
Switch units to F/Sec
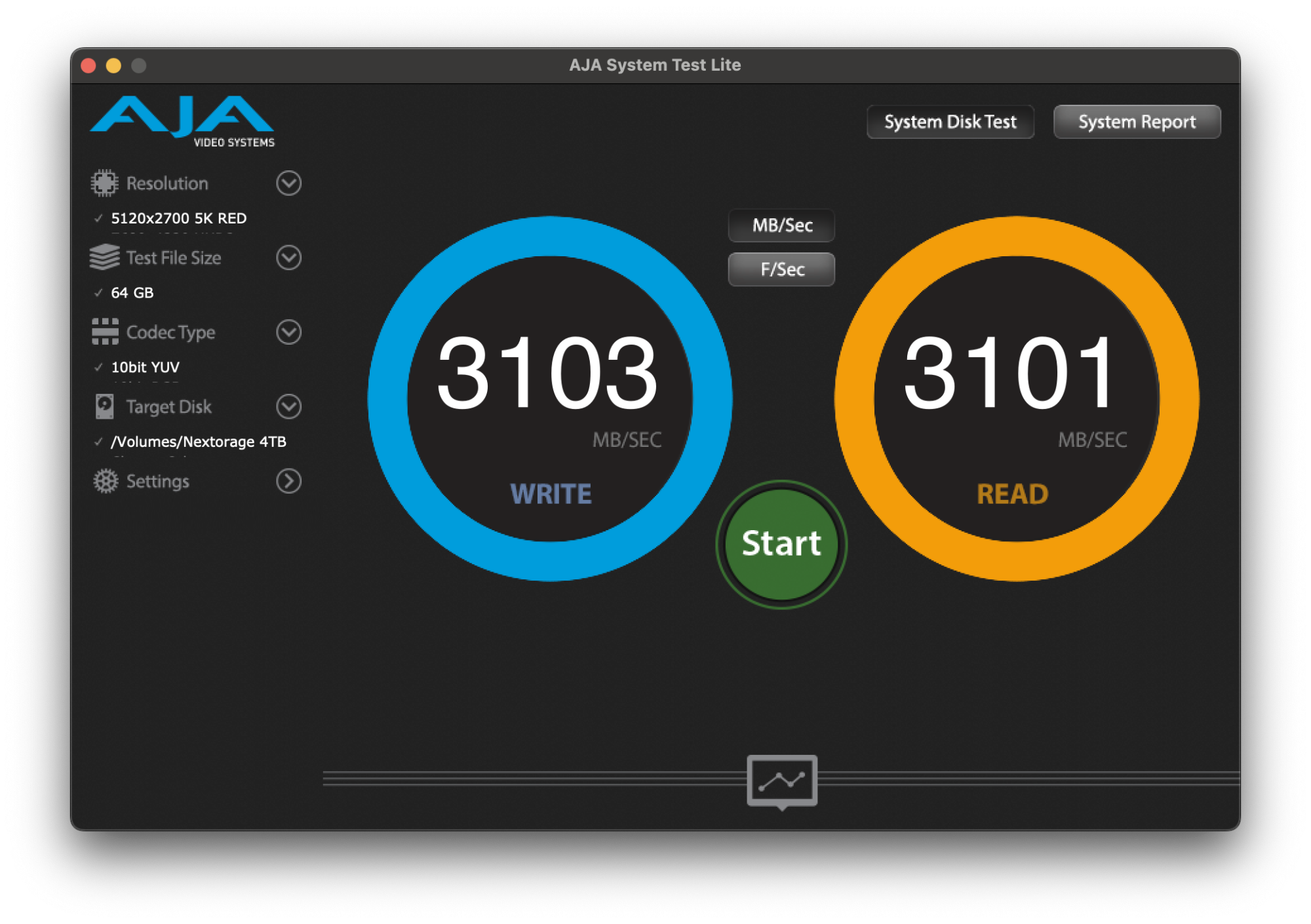coord(781,269)
